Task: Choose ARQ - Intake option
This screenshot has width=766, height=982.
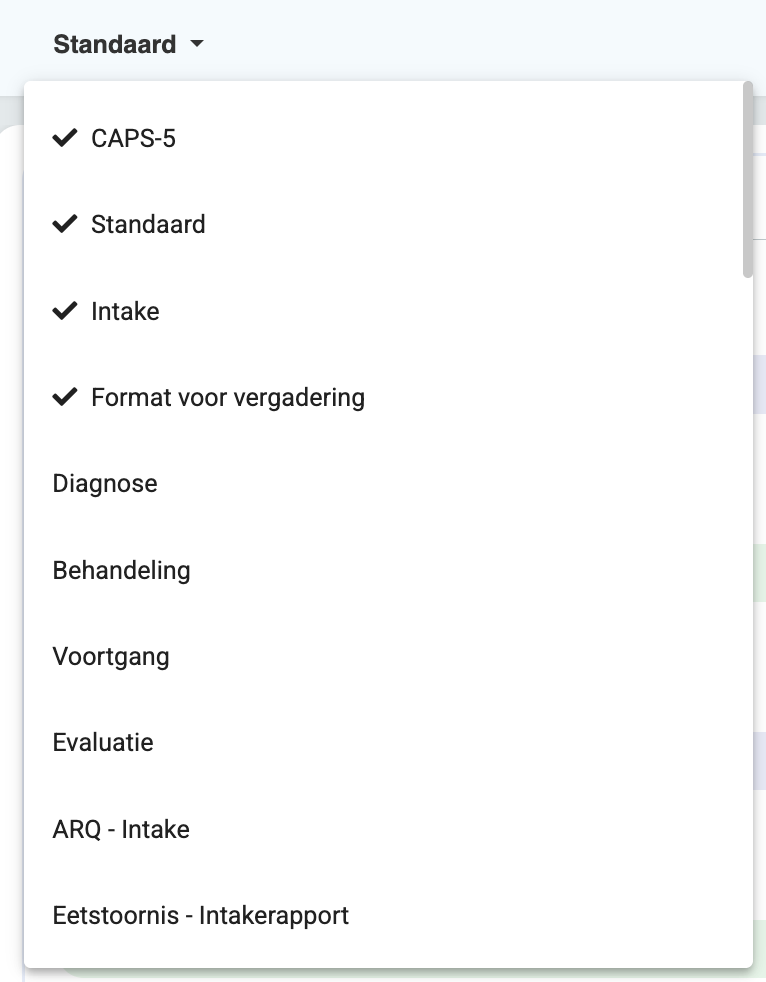Action: [x=121, y=829]
